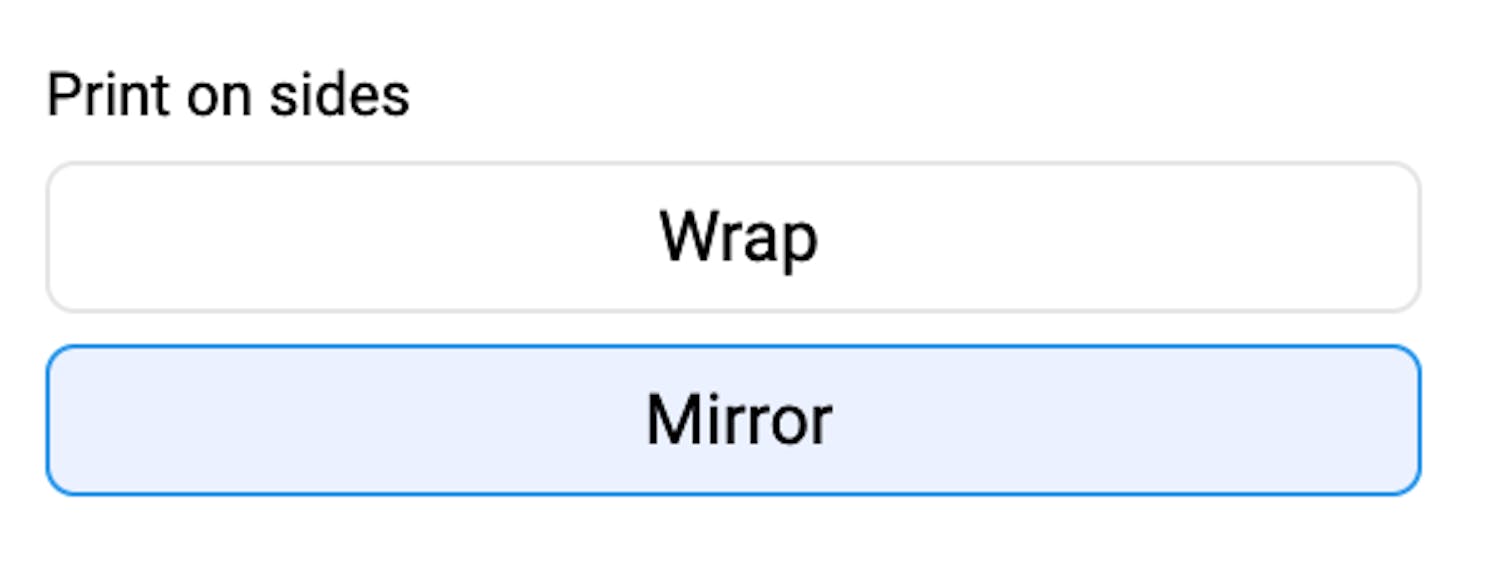Tap the Wrap text
1500x567 pixels.
pyautogui.click(x=738, y=238)
